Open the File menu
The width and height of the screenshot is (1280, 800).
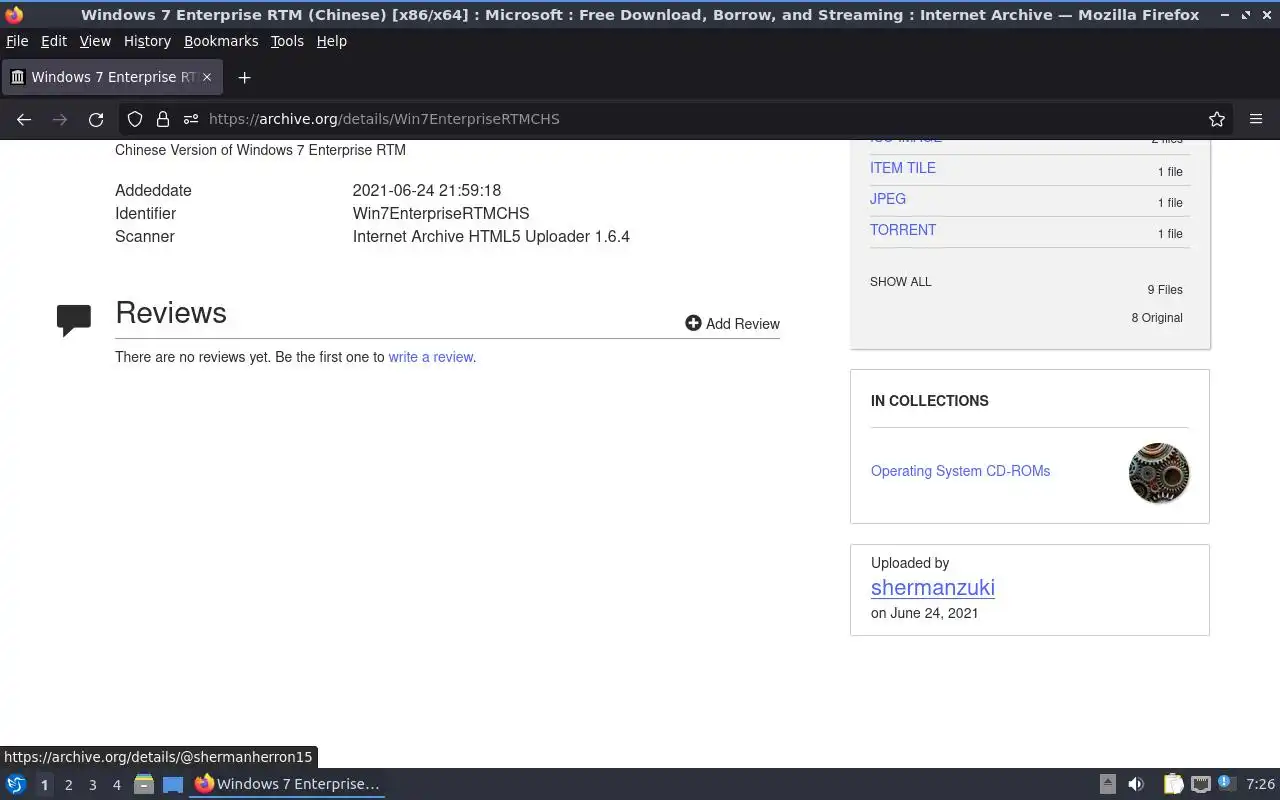17,41
